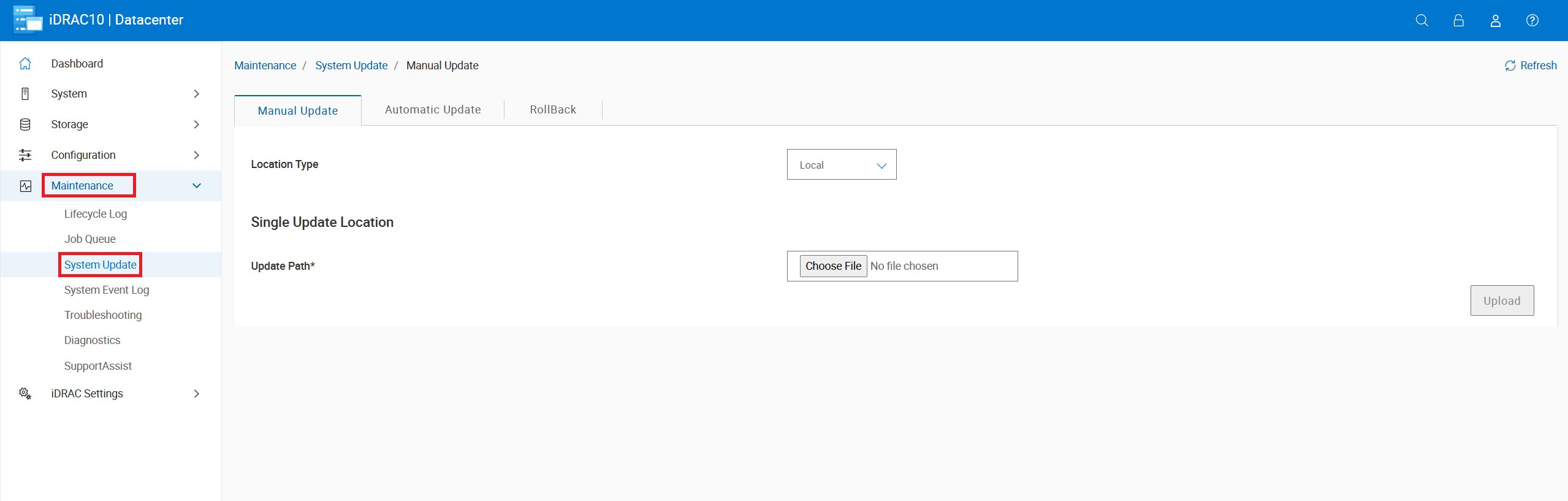The image size is (1568, 501).
Task: Open Troubleshooting submenu item
Action: [103, 315]
